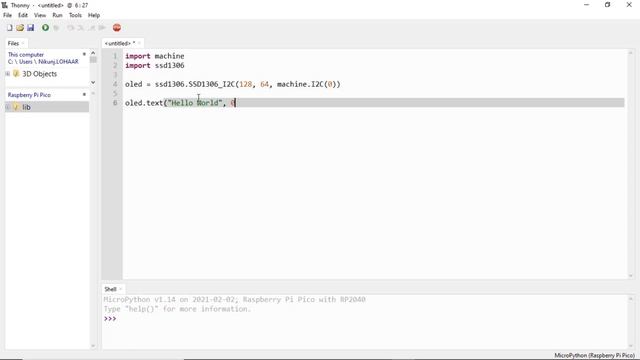Create a new file with toolbar icon
The image size is (640, 360).
click(x=9, y=28)
